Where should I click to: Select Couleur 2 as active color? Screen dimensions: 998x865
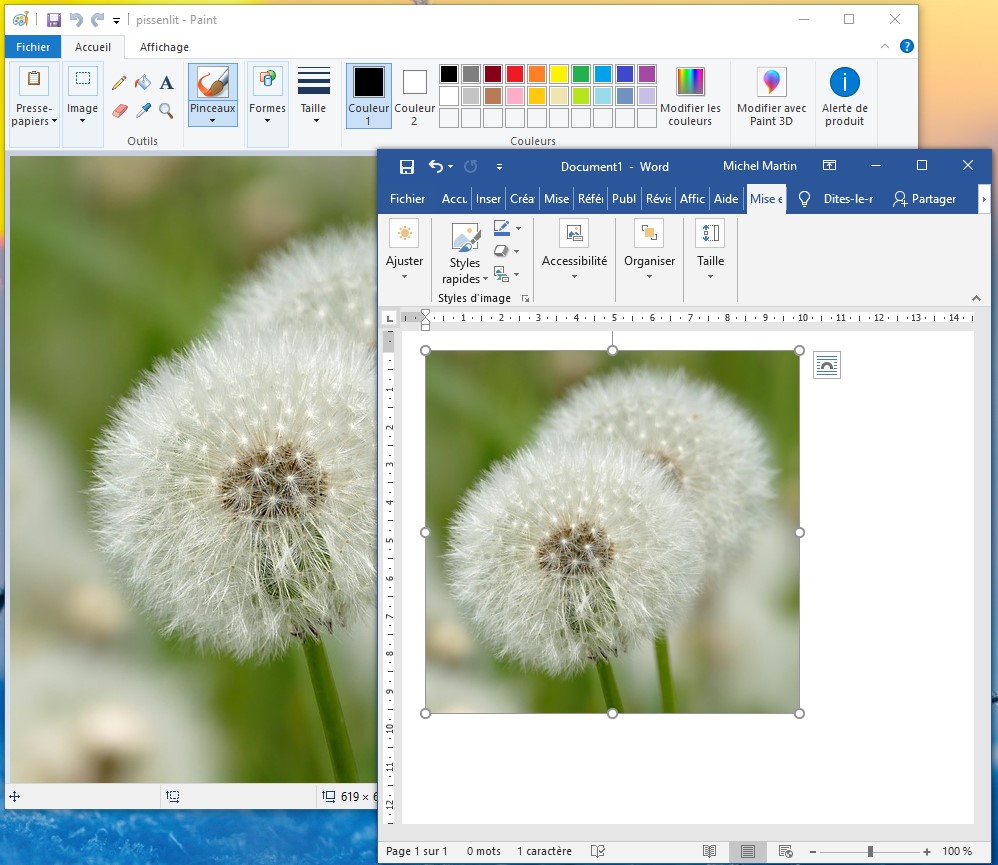point(414,95)
